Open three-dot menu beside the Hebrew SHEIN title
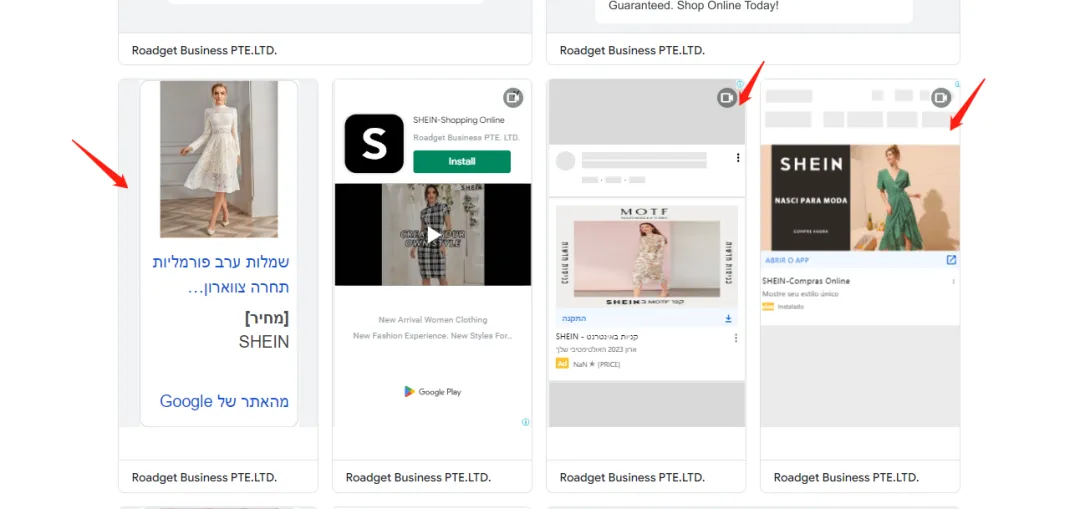Image resolution: width=1080 pixels, height=509 pixels. pos(736,337)
